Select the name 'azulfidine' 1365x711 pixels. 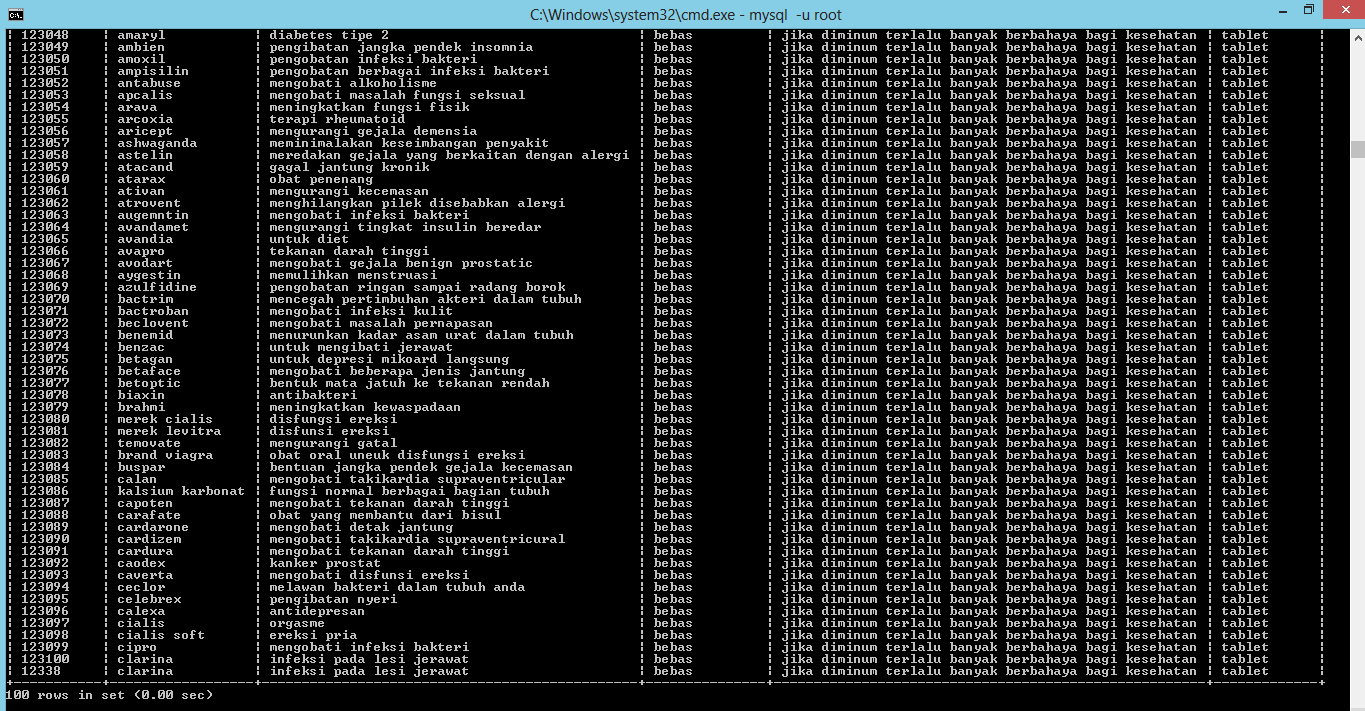157,287
